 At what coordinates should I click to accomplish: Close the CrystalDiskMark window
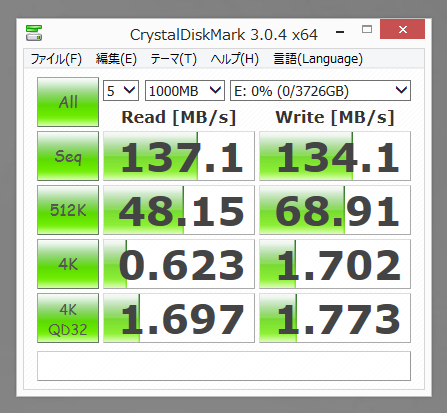click(402, 29)
